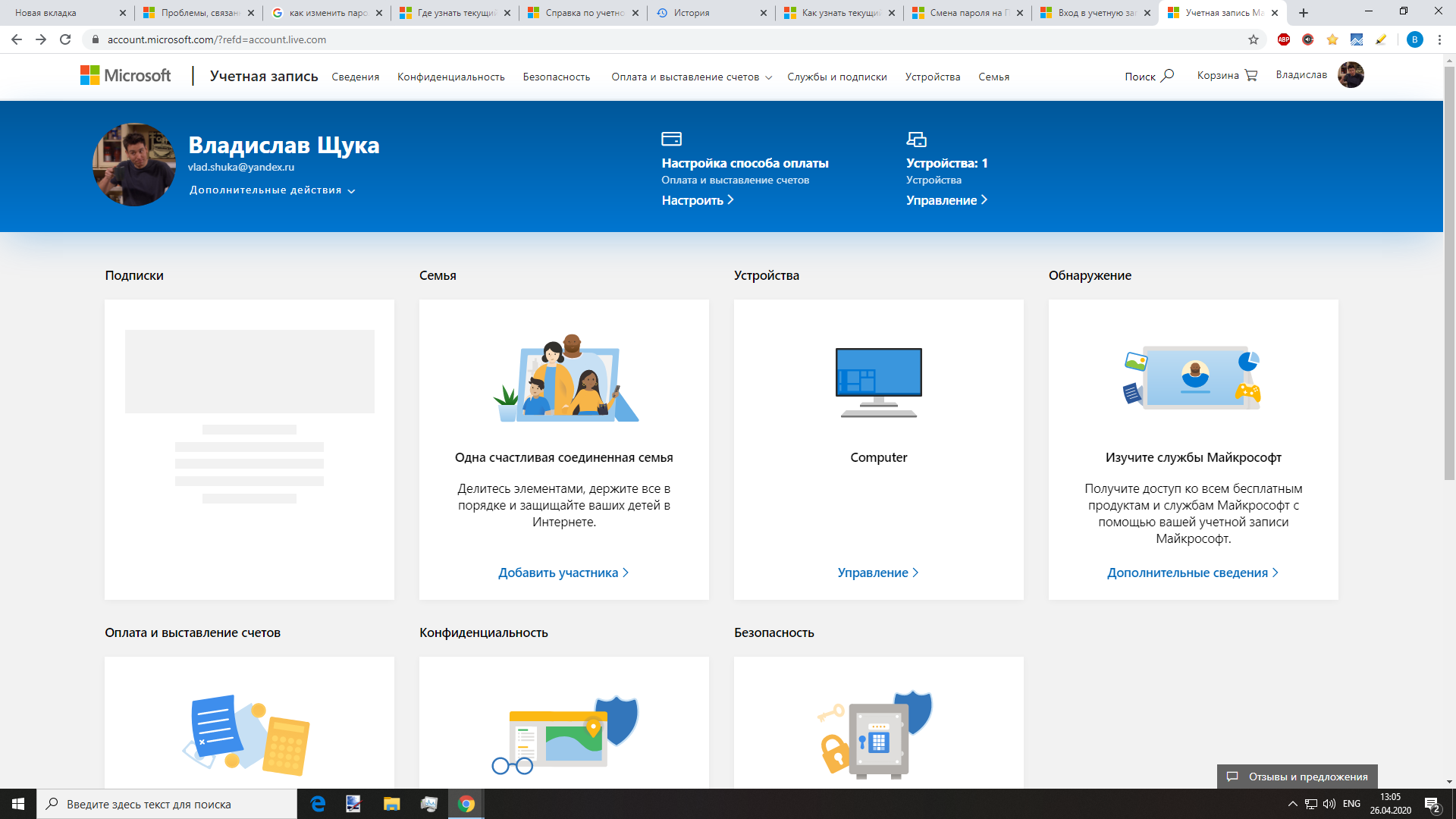Open network status in system tray
Image resolution: width=1456 pixels, height=819 pixels.
point(1311,804)
